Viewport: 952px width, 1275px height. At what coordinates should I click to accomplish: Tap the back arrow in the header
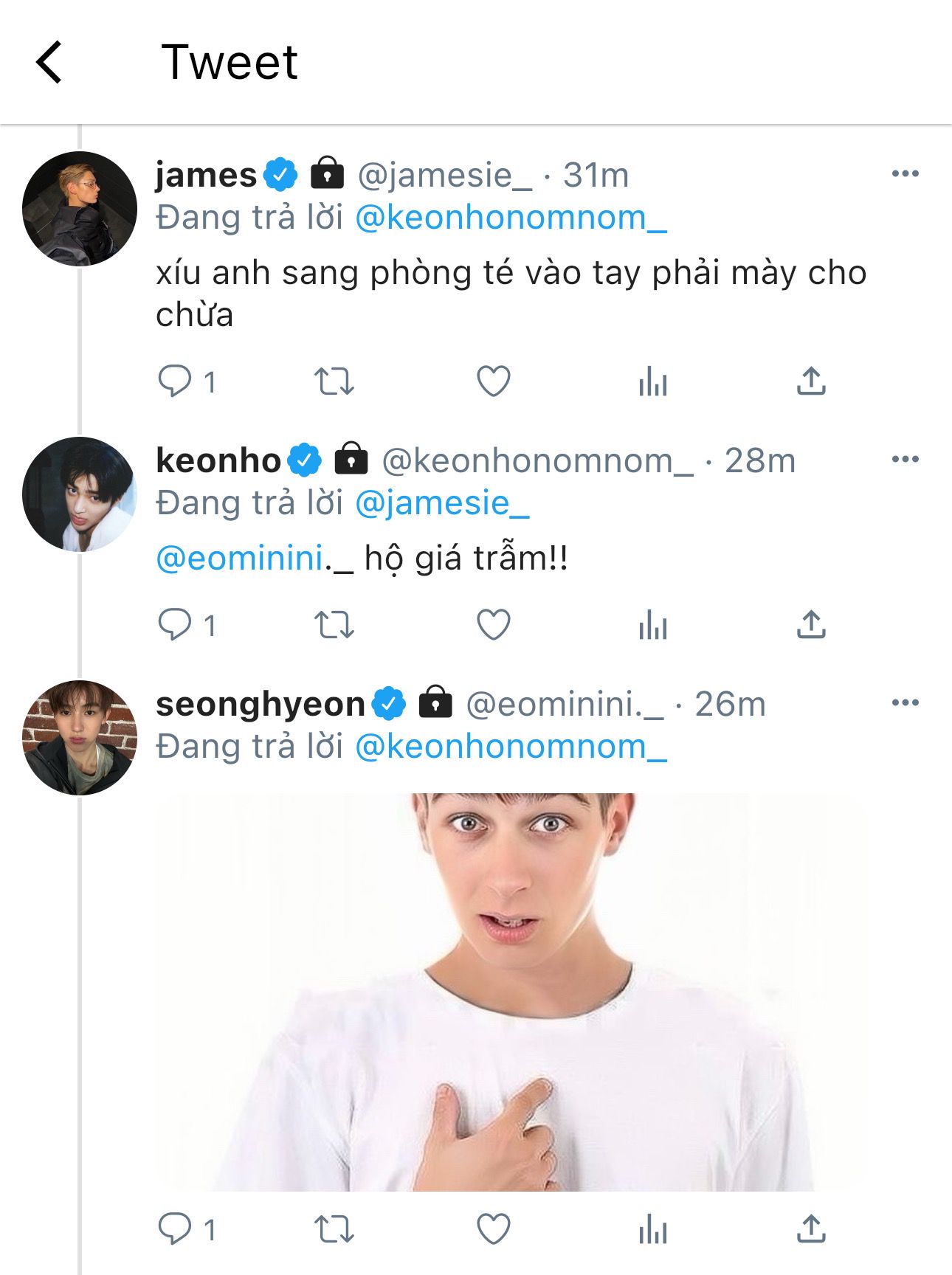tap(49, 62)
